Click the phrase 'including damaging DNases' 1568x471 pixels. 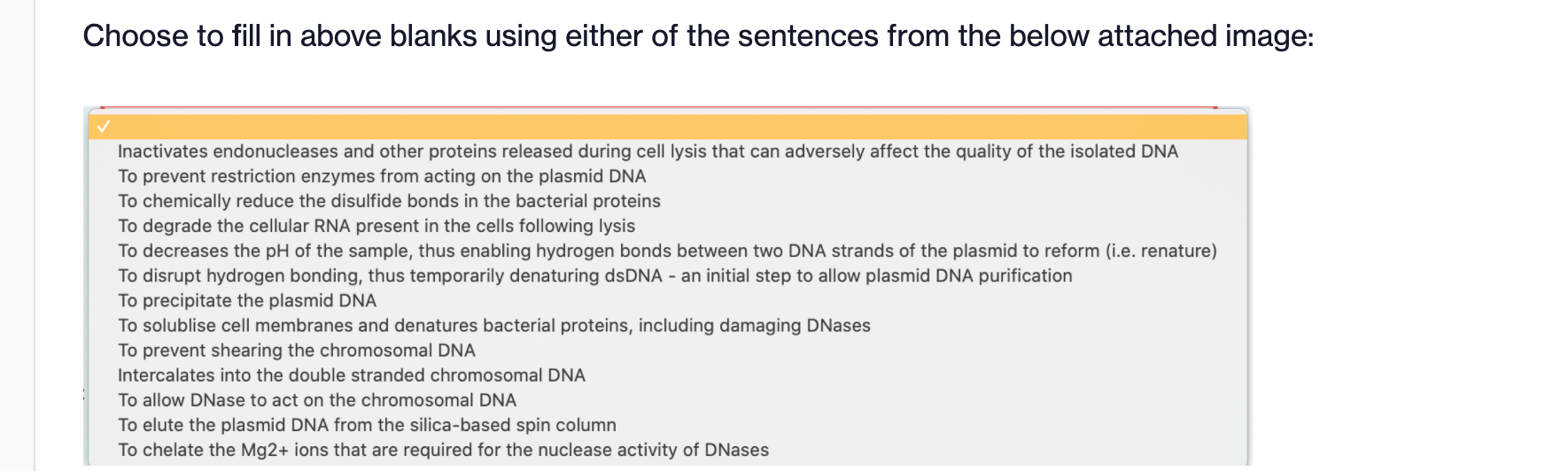pos(755,325)
